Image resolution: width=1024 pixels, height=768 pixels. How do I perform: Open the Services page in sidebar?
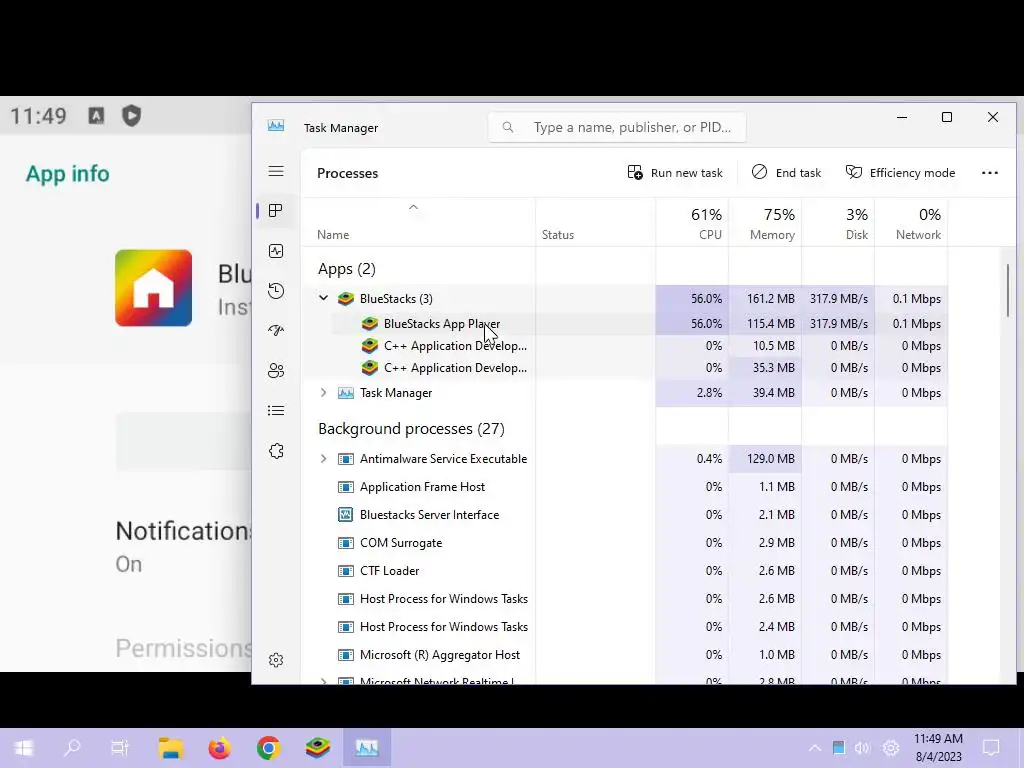tap(276, 451)
